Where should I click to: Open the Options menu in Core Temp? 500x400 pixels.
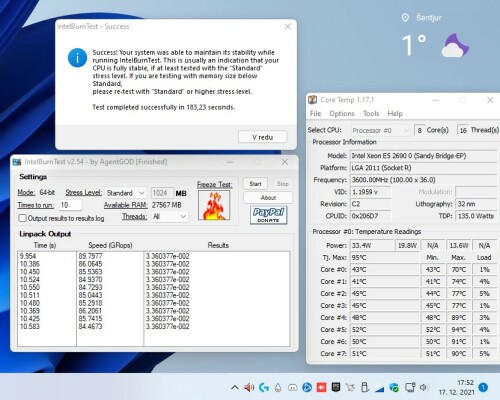click(x=342, y=114)
